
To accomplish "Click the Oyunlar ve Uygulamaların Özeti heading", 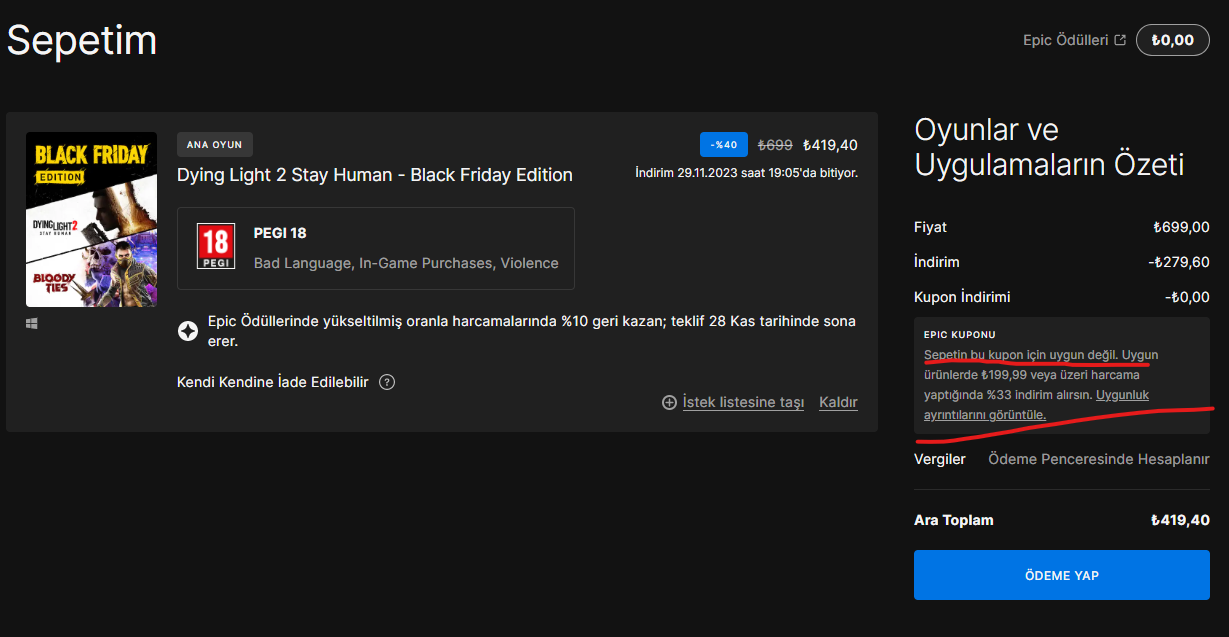I will [1049, 147].
